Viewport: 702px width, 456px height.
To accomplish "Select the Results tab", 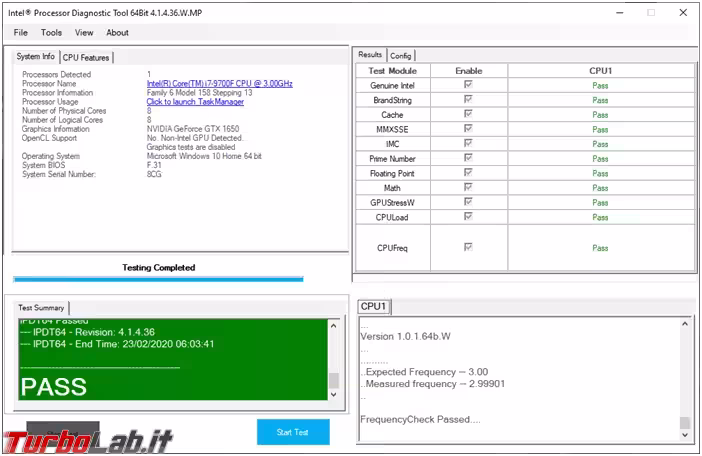I will point(370,55).
